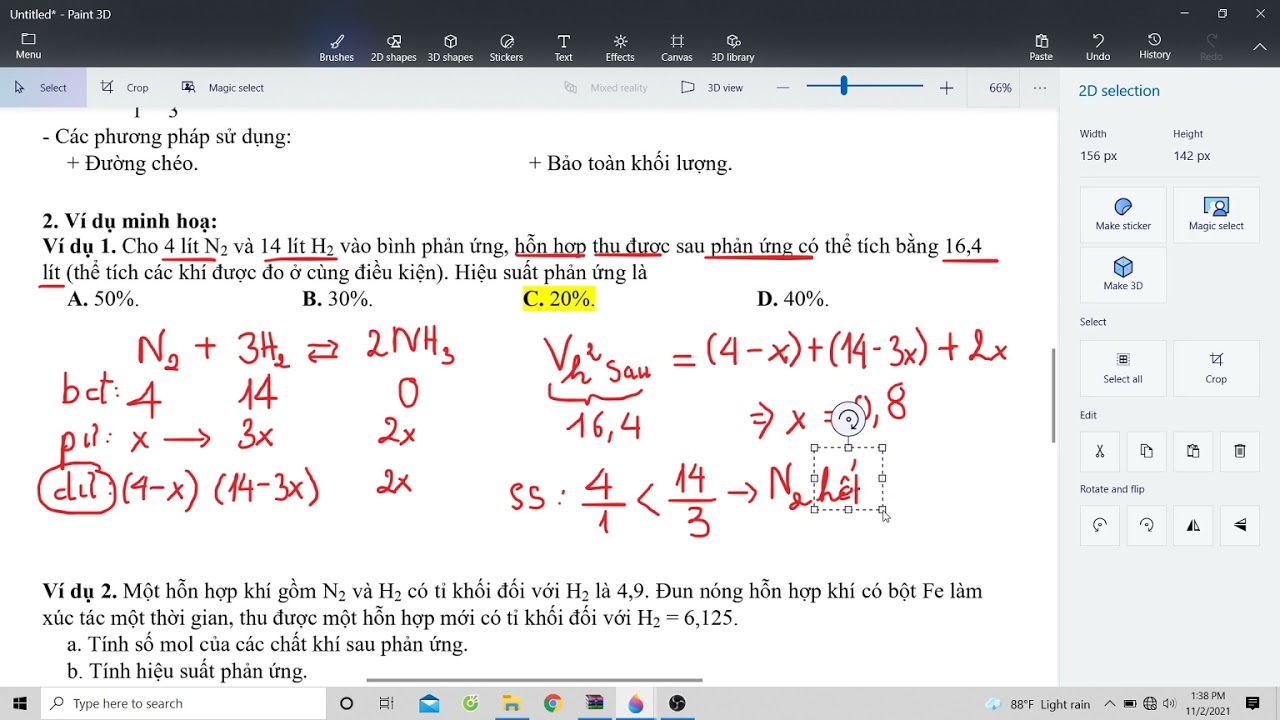Click Magic select in the side panel

click(x=1216, y=215)
